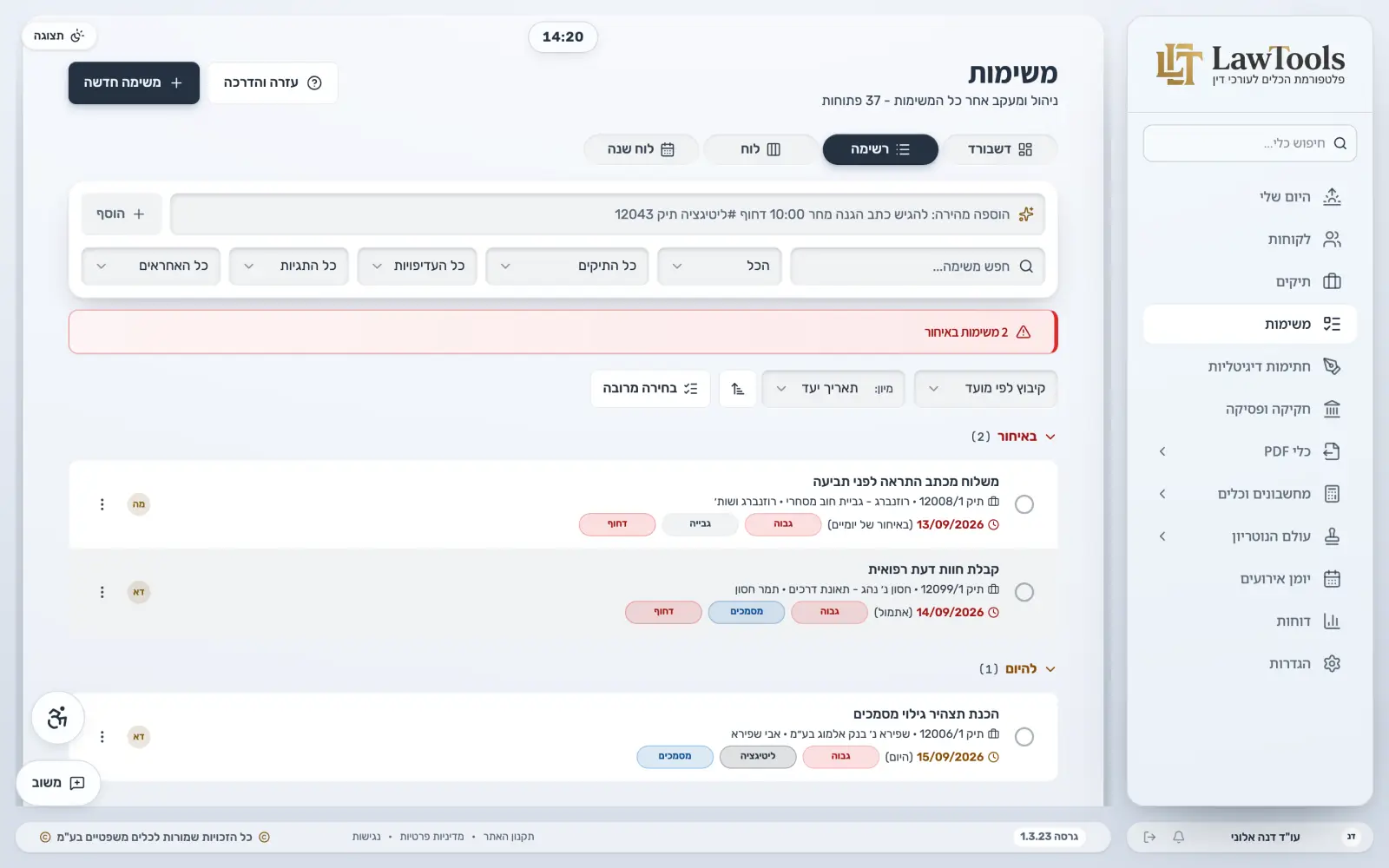This screenshot has height=868, width=1389.
Task: Expand the כלי PDF sidebar submenu
Action: pos(1250,451)
